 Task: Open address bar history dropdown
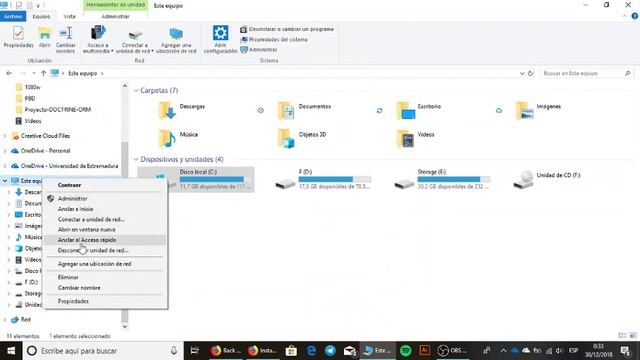coord(522,73)
